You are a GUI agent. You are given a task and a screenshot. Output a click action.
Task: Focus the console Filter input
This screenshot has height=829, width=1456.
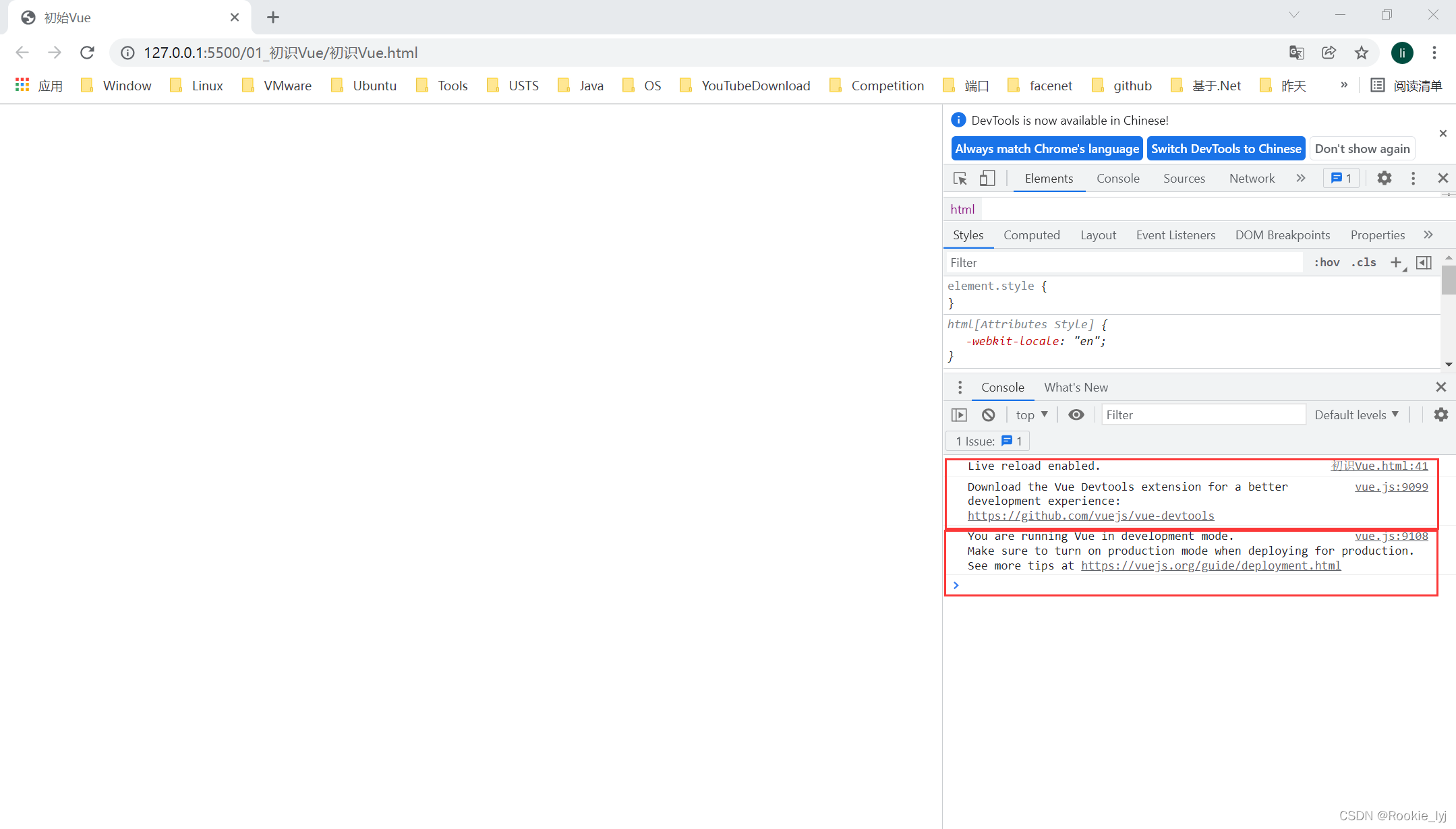(x=1203, y=414)
